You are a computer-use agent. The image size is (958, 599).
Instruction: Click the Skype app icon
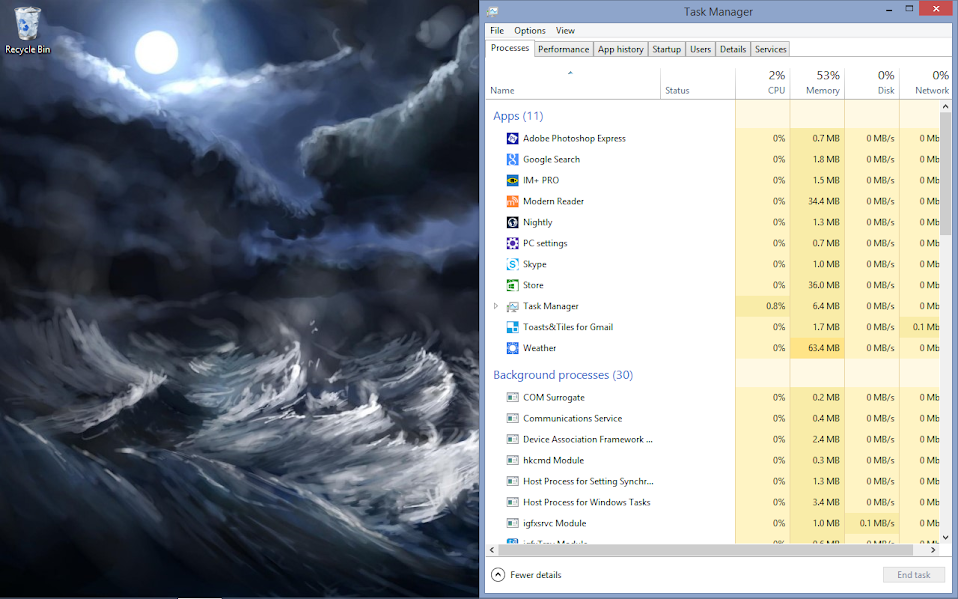(513, 264)
